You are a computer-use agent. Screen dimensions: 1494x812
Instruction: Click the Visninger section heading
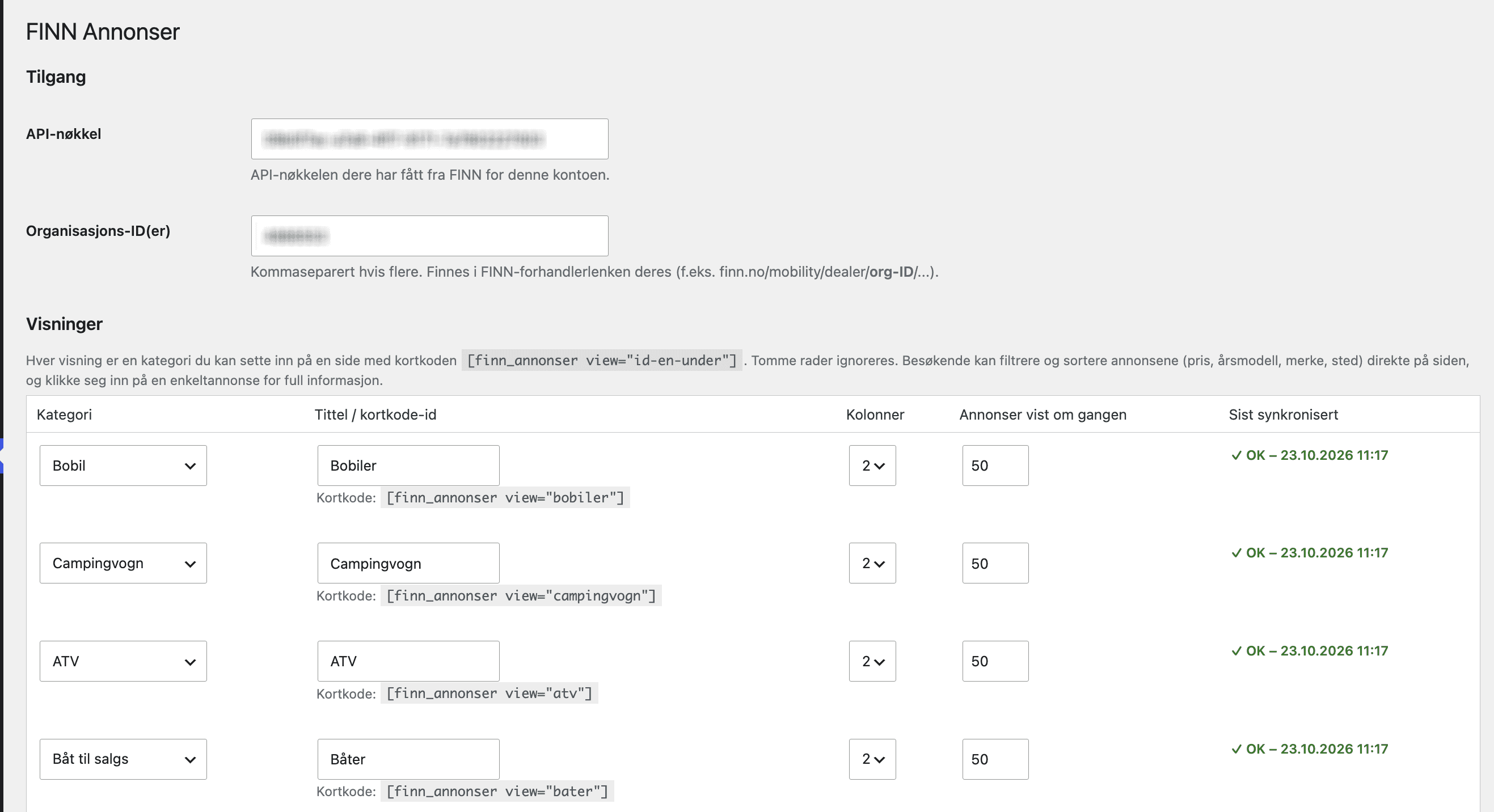(64, 324)
